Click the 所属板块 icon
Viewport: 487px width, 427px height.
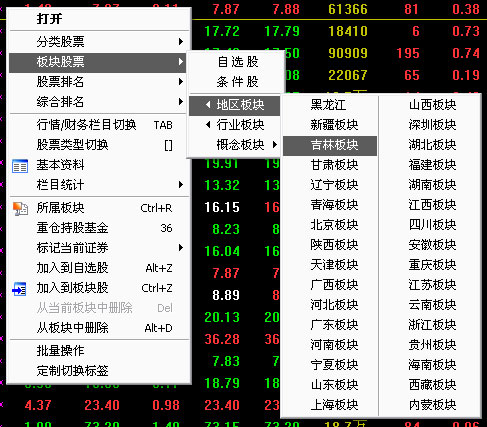(20, 209)
